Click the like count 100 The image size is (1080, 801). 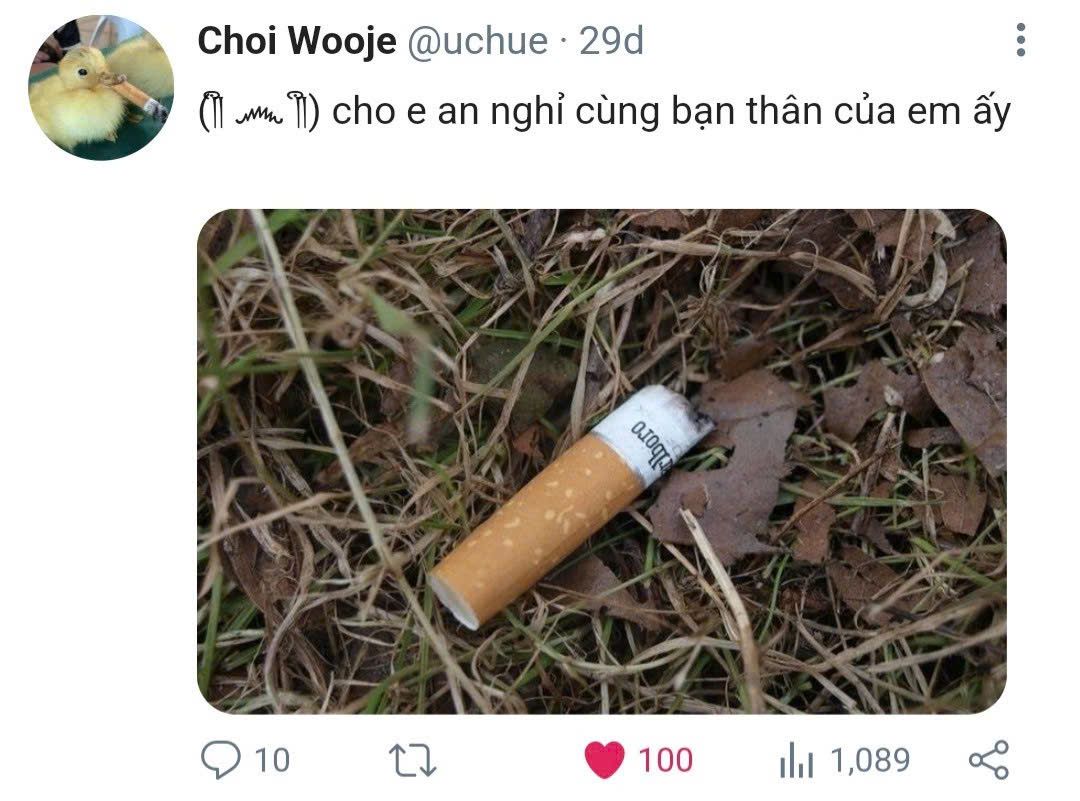point(665,760)
